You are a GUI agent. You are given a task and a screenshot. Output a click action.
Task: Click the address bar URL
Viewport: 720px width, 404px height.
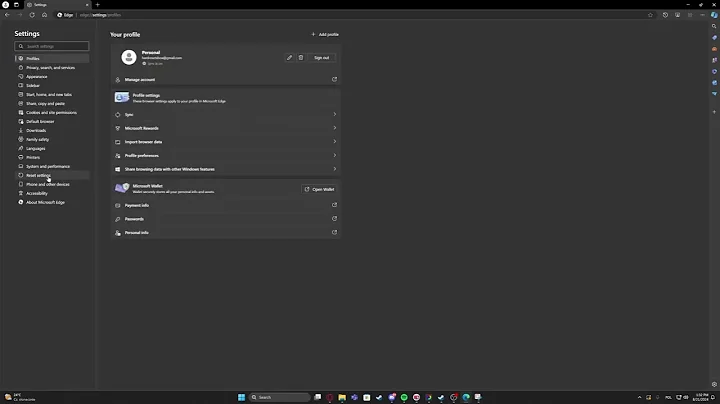point(100,15)
